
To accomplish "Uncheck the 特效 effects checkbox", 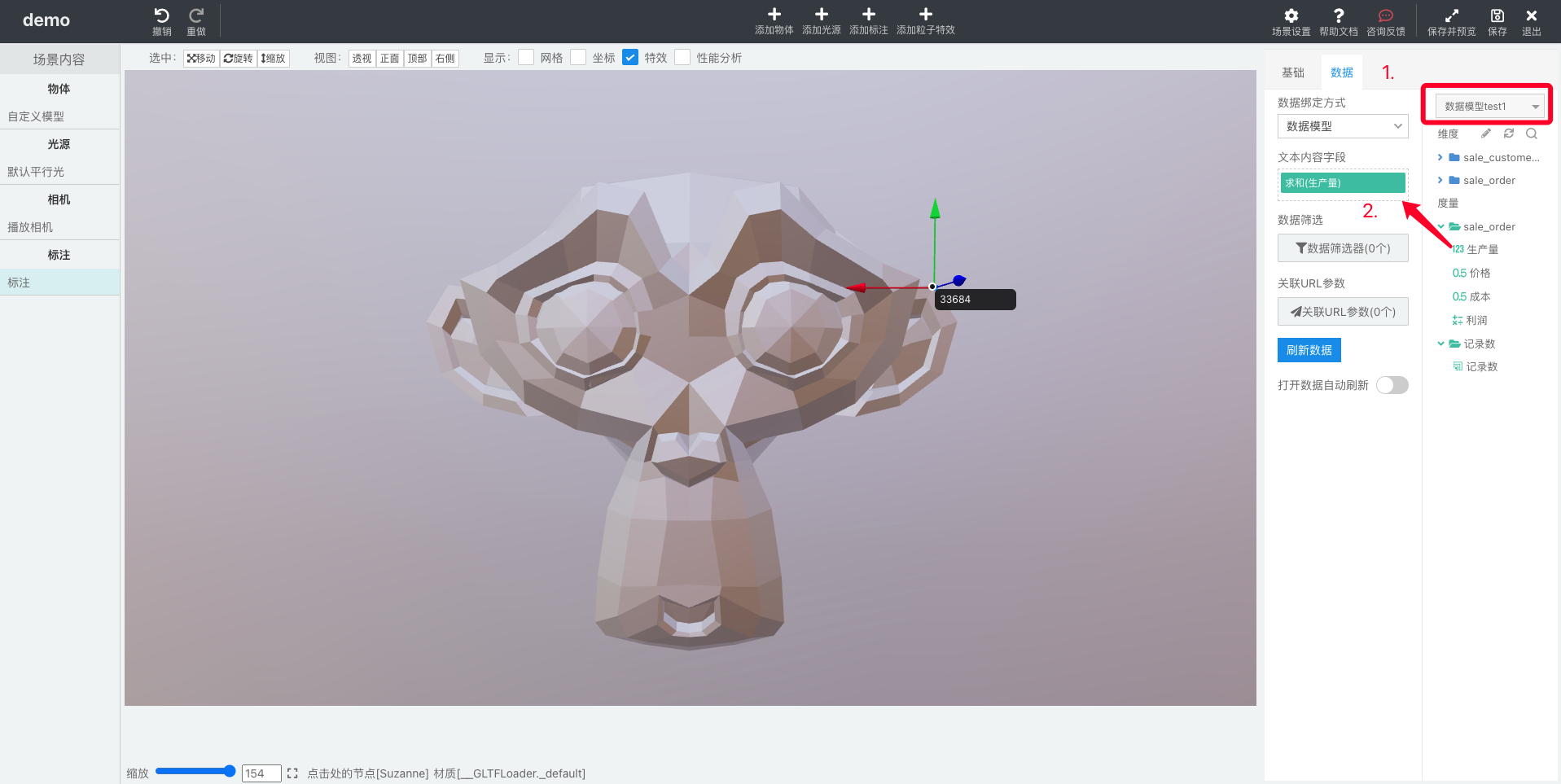I will (x=630, y=57).
